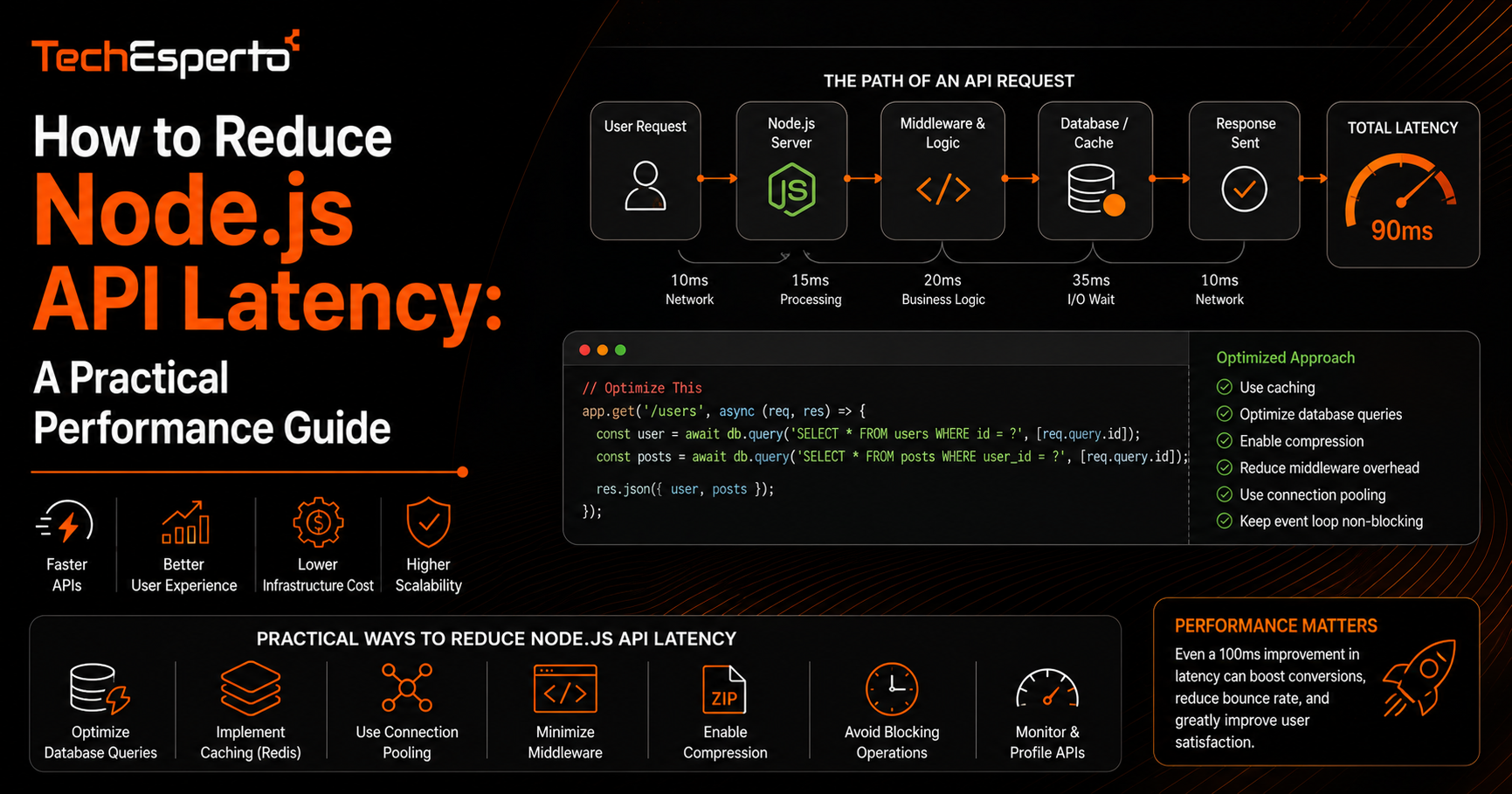Click the 'const posts' query code line

892,457
